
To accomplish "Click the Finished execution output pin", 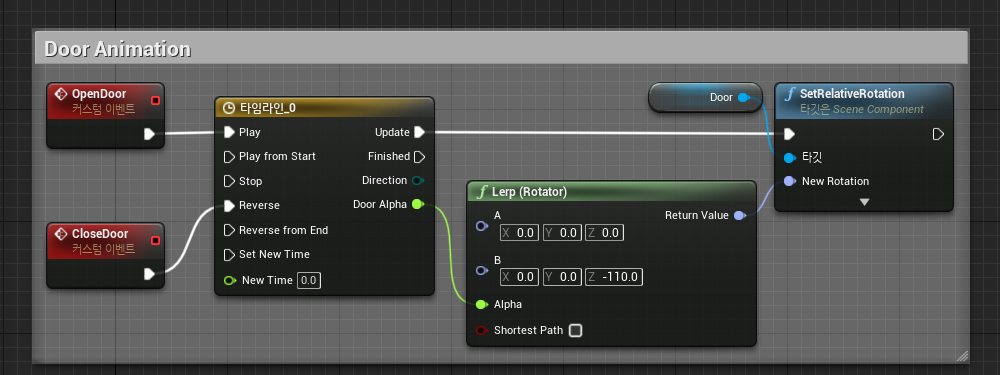I will click(x=419, y=156).
